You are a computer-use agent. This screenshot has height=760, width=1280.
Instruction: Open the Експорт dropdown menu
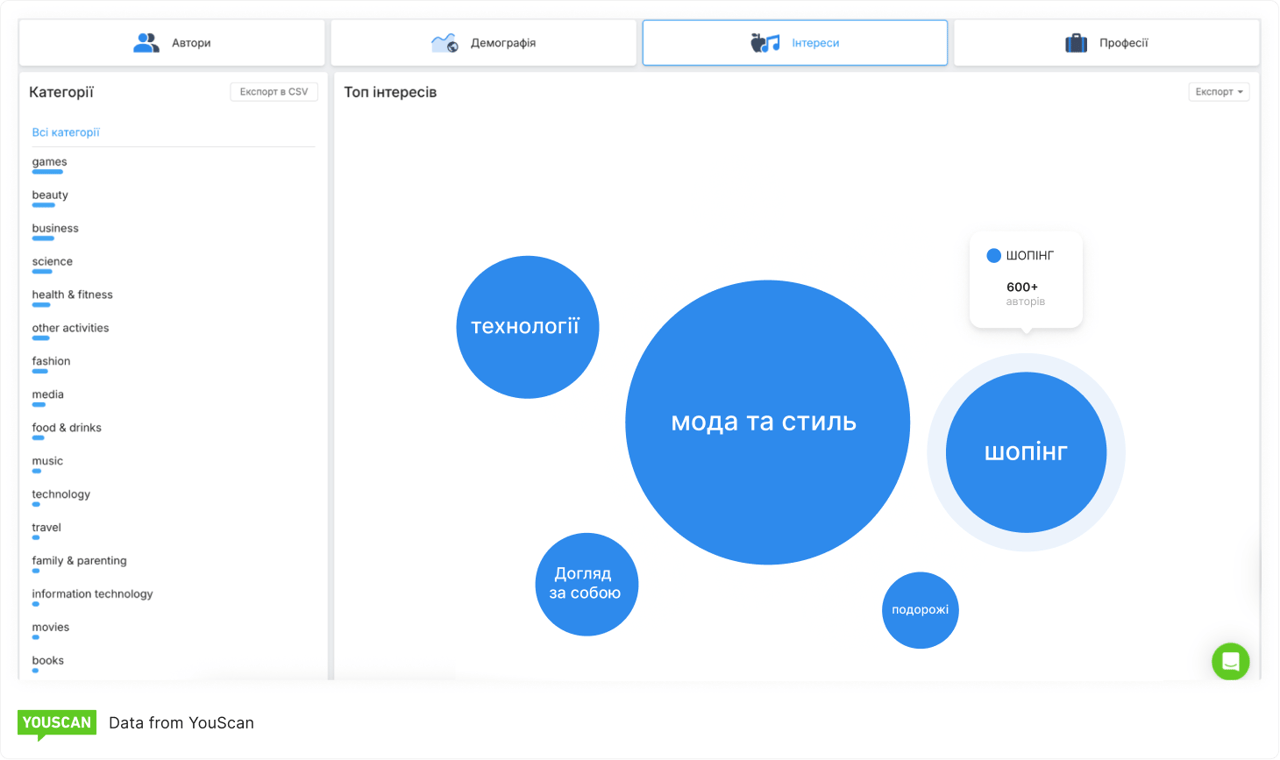[x=1219, y=92]
